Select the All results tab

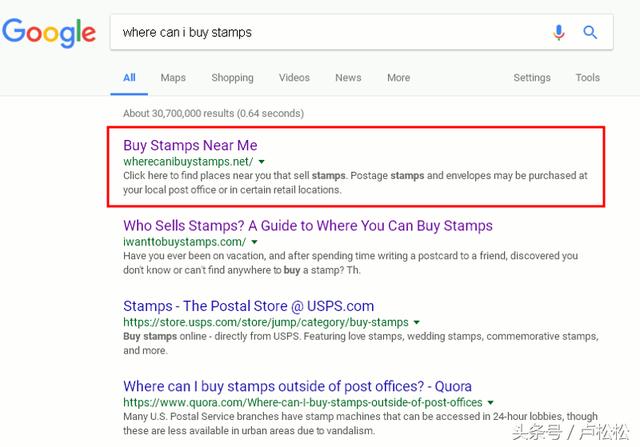pos(130,78)
